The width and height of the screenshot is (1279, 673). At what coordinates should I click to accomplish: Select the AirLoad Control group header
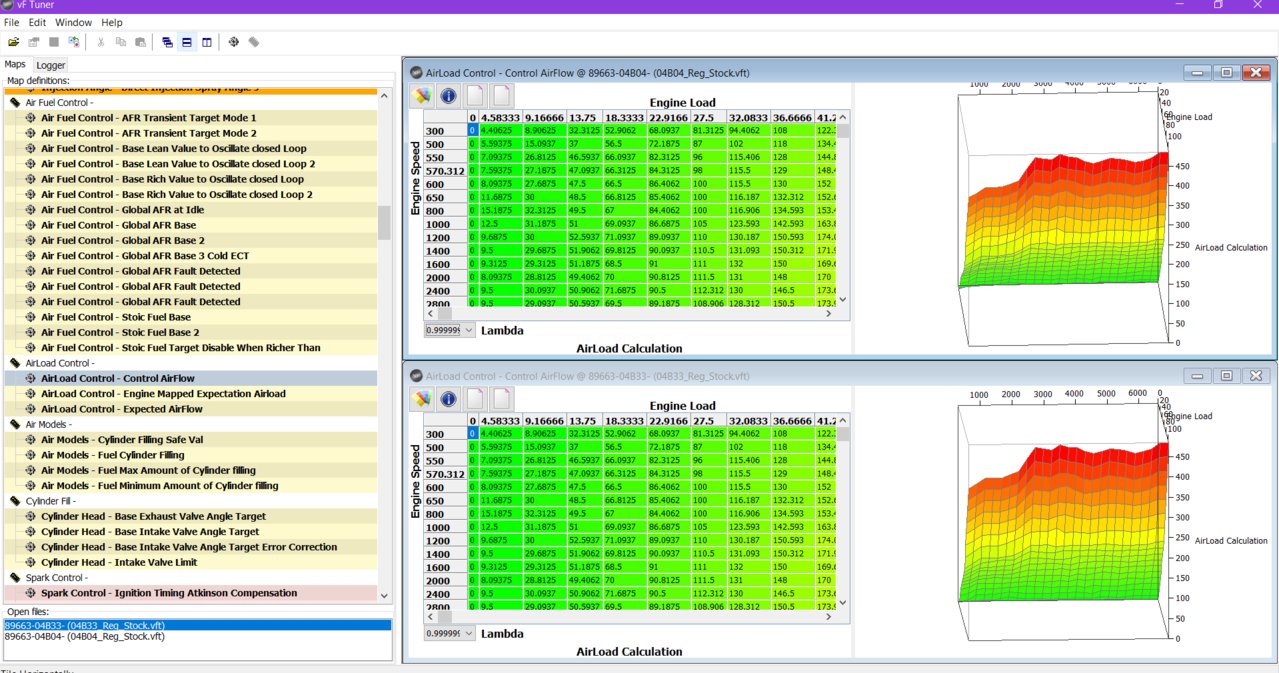tap(191, 363)
